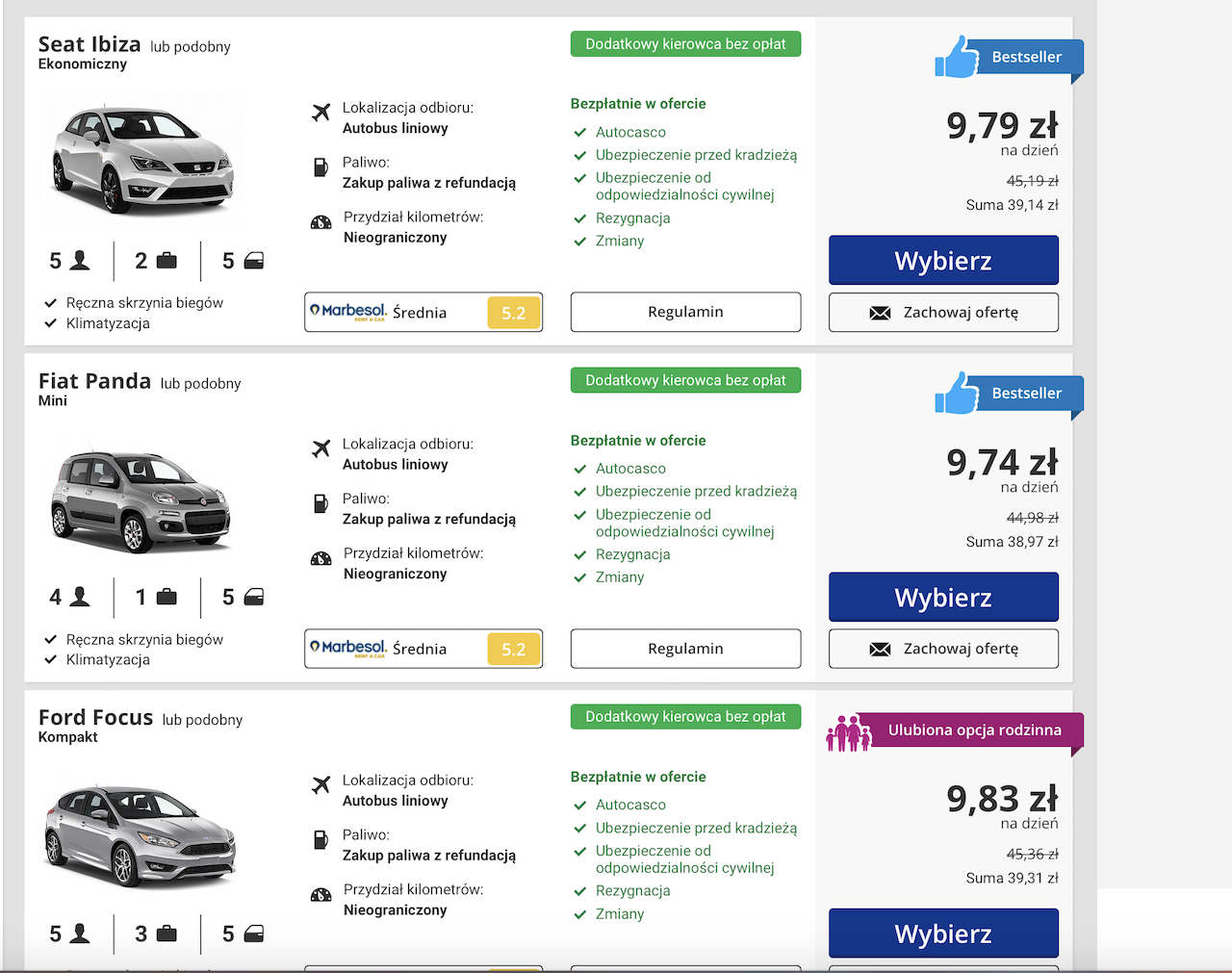
Task: Click the 'Suma 38,97 zł' total
Action: tap(1012, 542)
